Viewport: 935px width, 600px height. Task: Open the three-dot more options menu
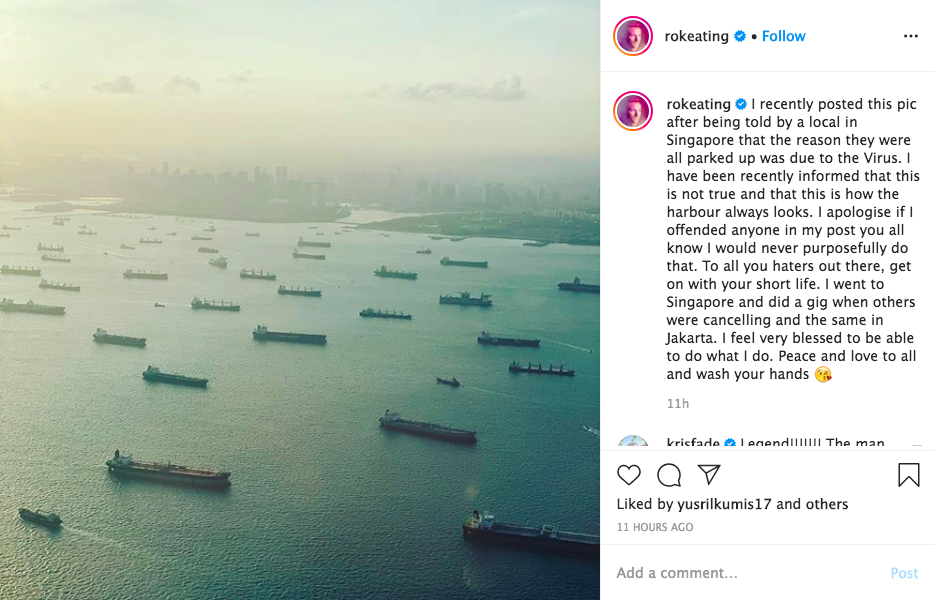[x=910, y=36]
